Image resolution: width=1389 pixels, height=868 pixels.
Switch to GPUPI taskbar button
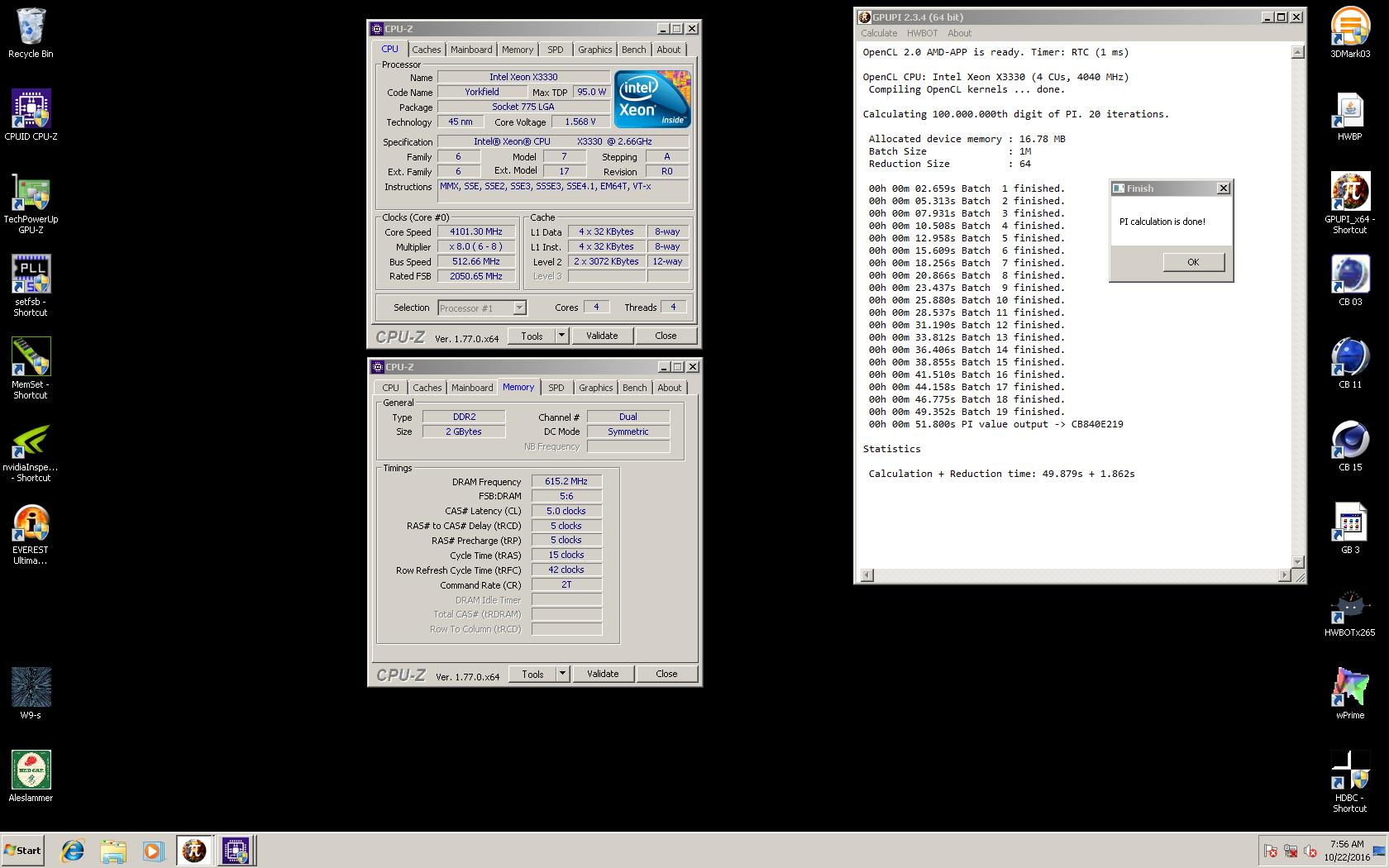[x=194, y=851]
